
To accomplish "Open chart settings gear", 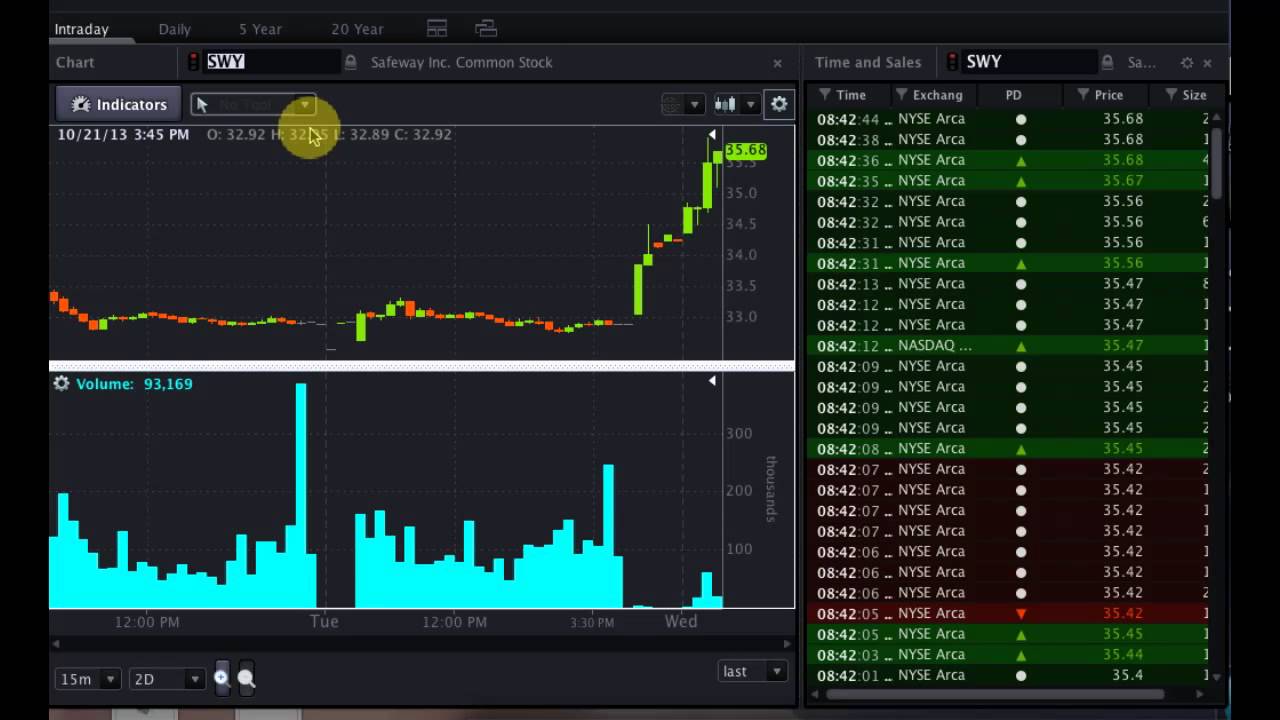I will (779, 104).
